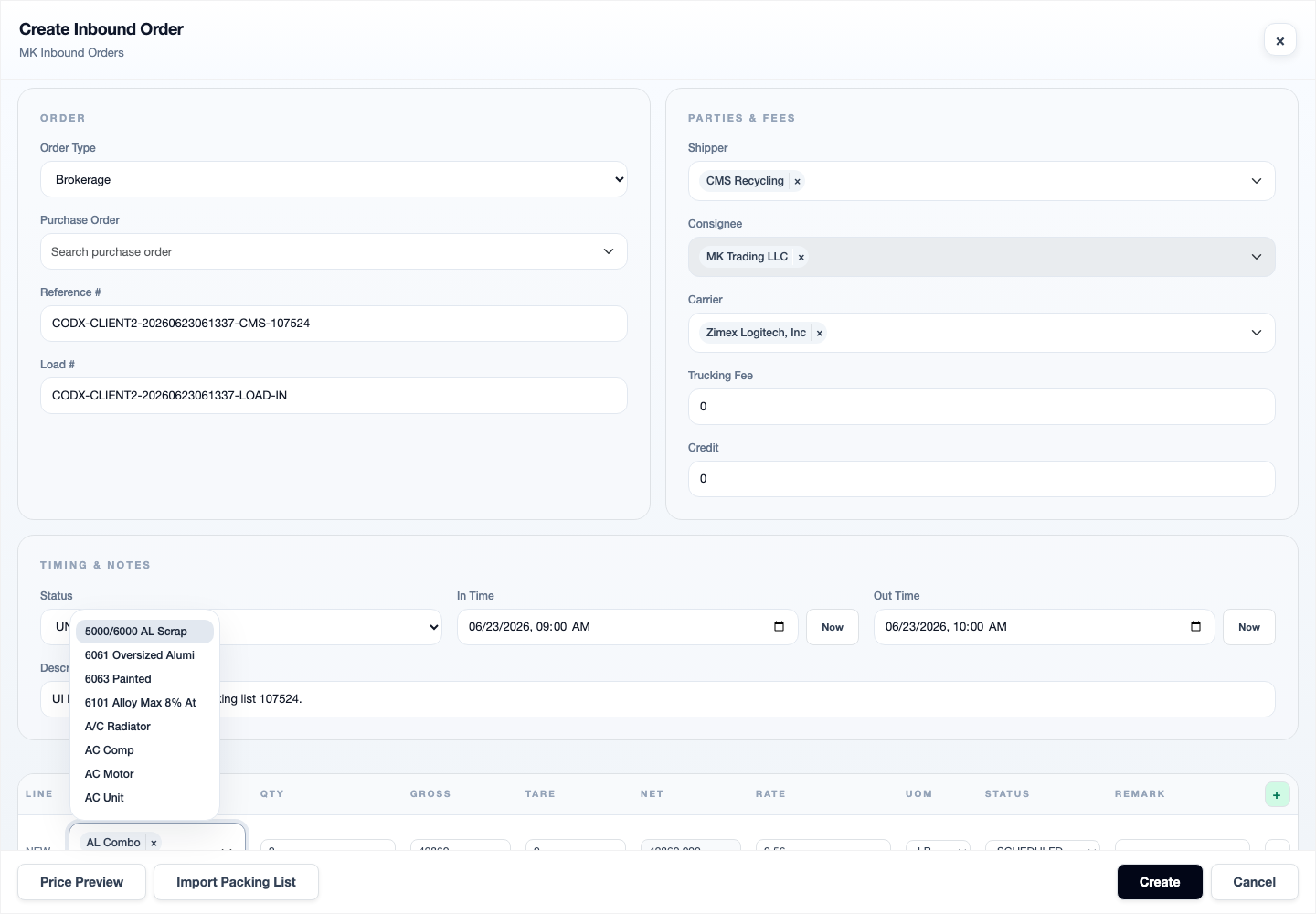Choose 5000/6000 AL Scrap option
This screenshot has width=1316, height=914.
(x=144, y=632)
